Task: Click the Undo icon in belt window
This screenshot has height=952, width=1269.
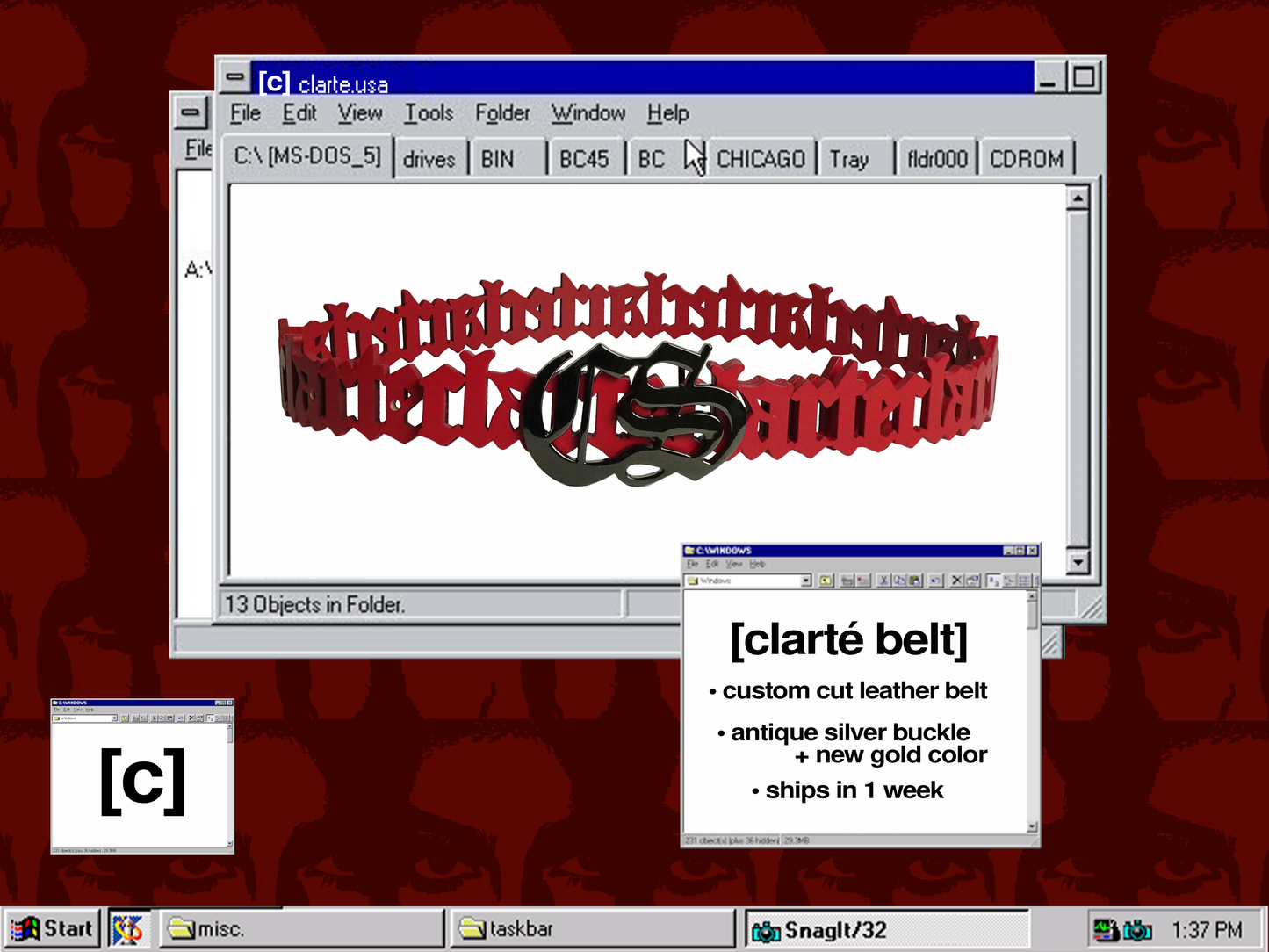Action: [x=936, y=581]
